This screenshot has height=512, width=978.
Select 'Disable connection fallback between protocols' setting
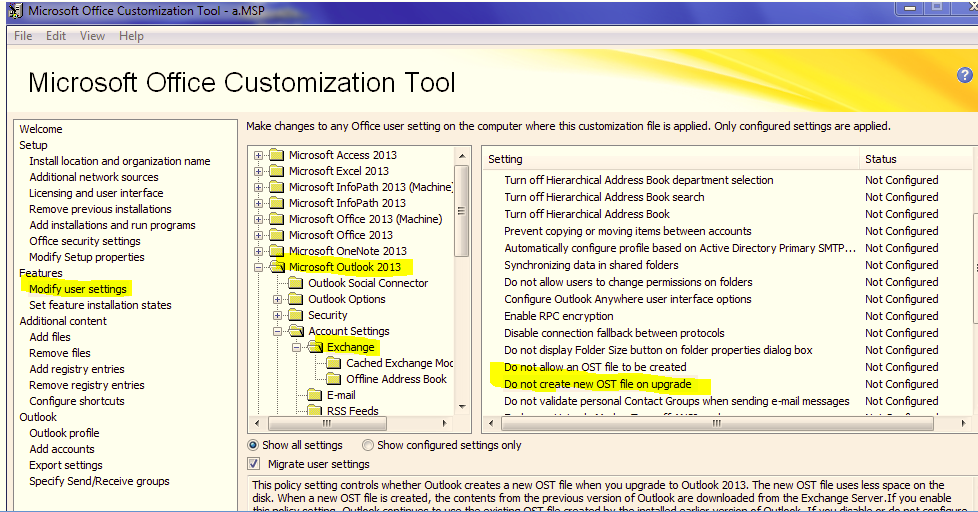tap(614, 333)
